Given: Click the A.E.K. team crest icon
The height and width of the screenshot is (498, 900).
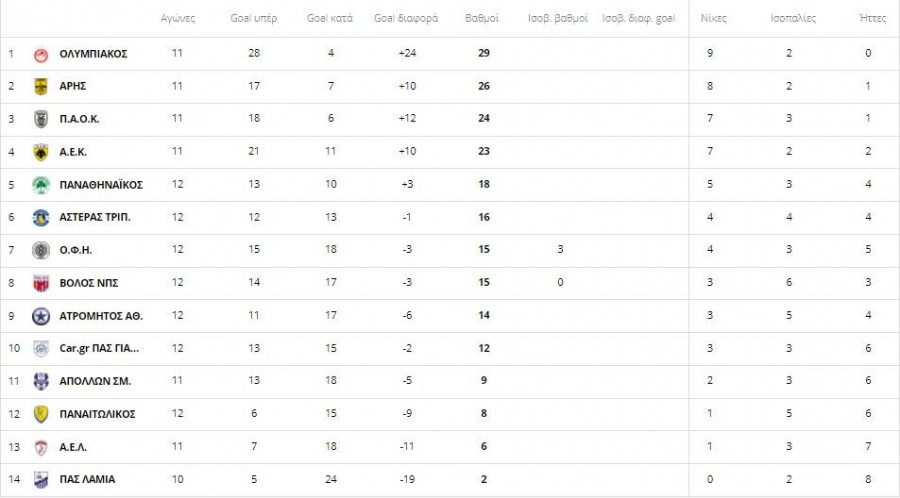Looking at the screenshot, I should 41,152.
